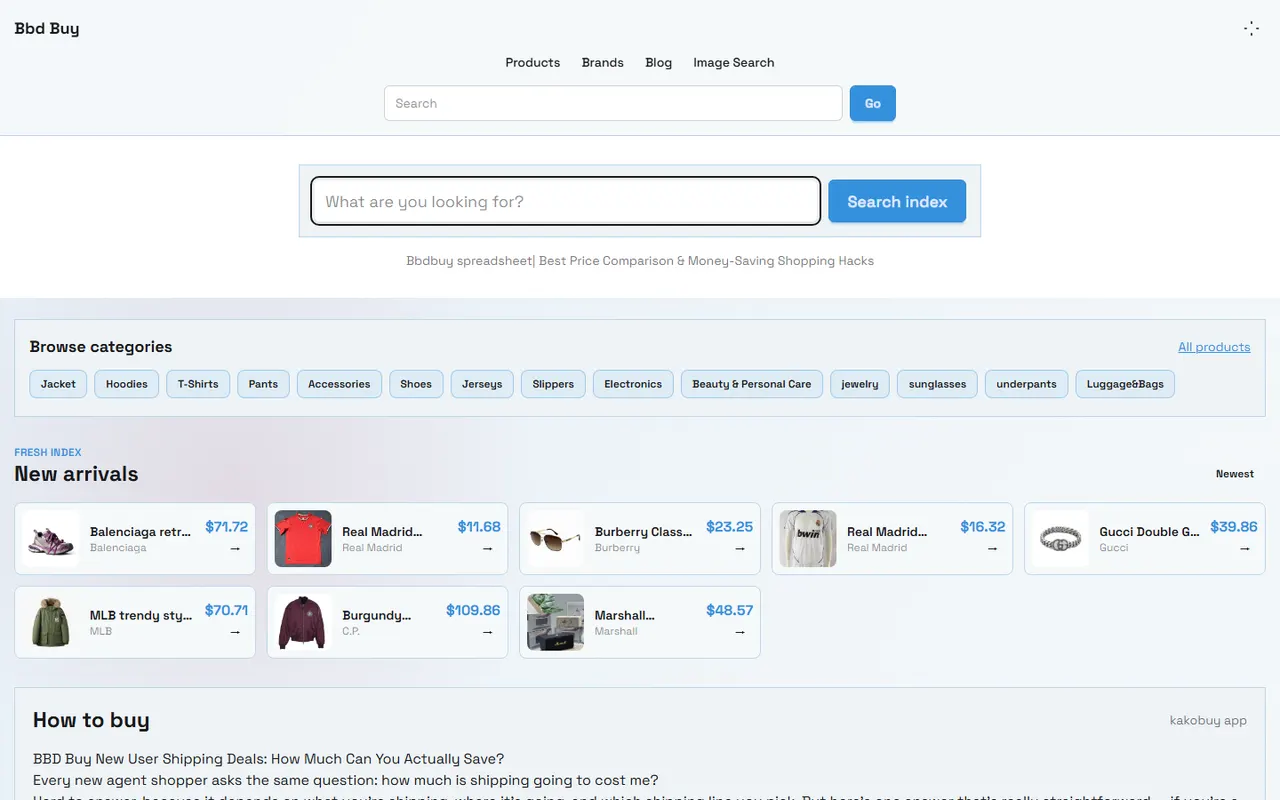Click the arrow under the $70.71 price
Viewport: 1280px width, 800px height.
pos(235,632)
